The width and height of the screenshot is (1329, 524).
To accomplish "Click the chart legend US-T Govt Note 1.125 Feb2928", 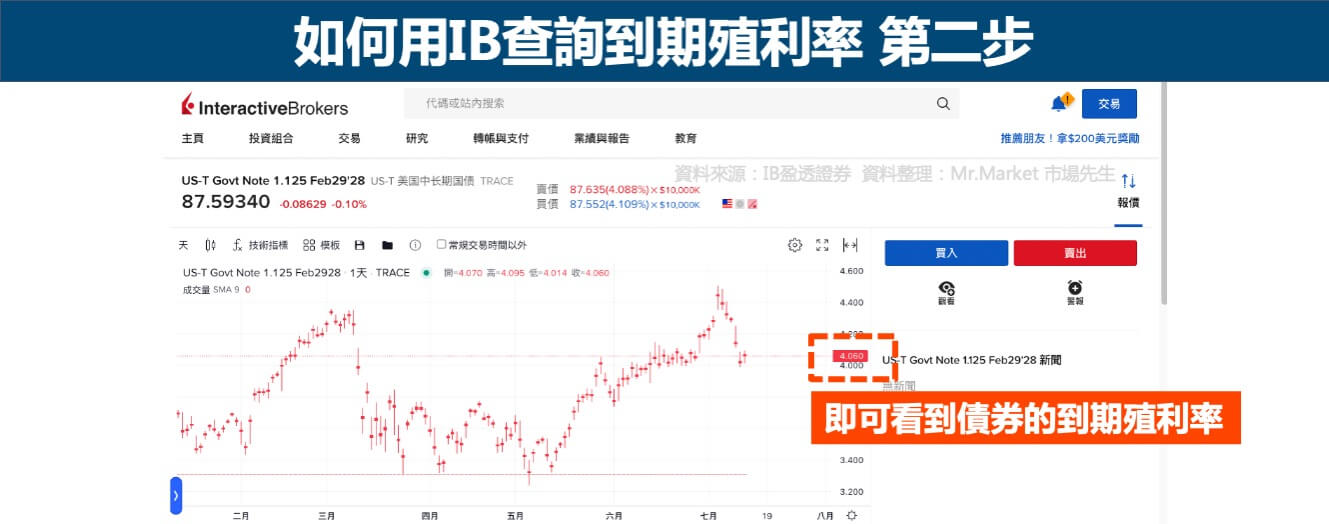I will 262,272.
